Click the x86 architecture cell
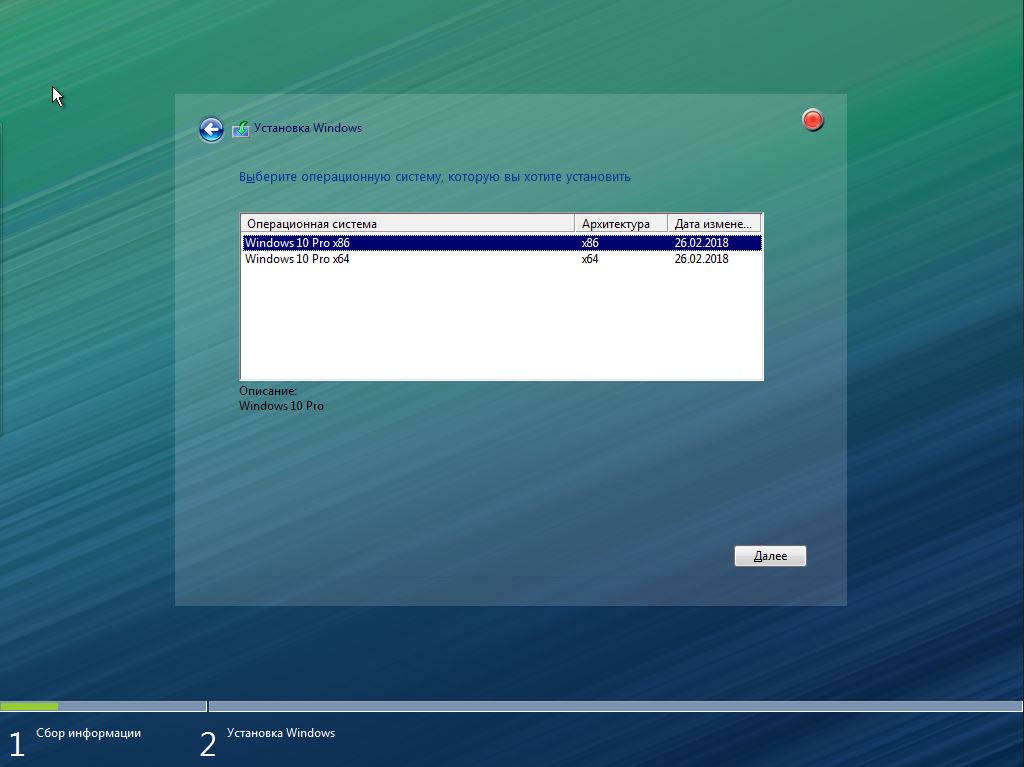Image resolution: width=1024 pixels, height=767 pixels. click(590, 242)
